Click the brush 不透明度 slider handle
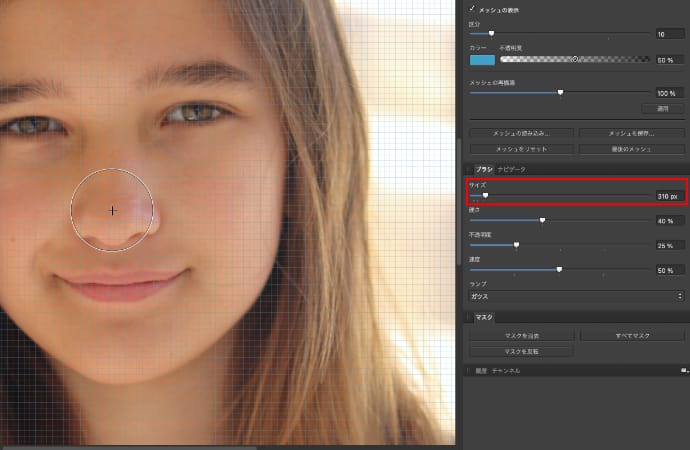The height and width of the screenshot is (450, 690). pos(516,244)
